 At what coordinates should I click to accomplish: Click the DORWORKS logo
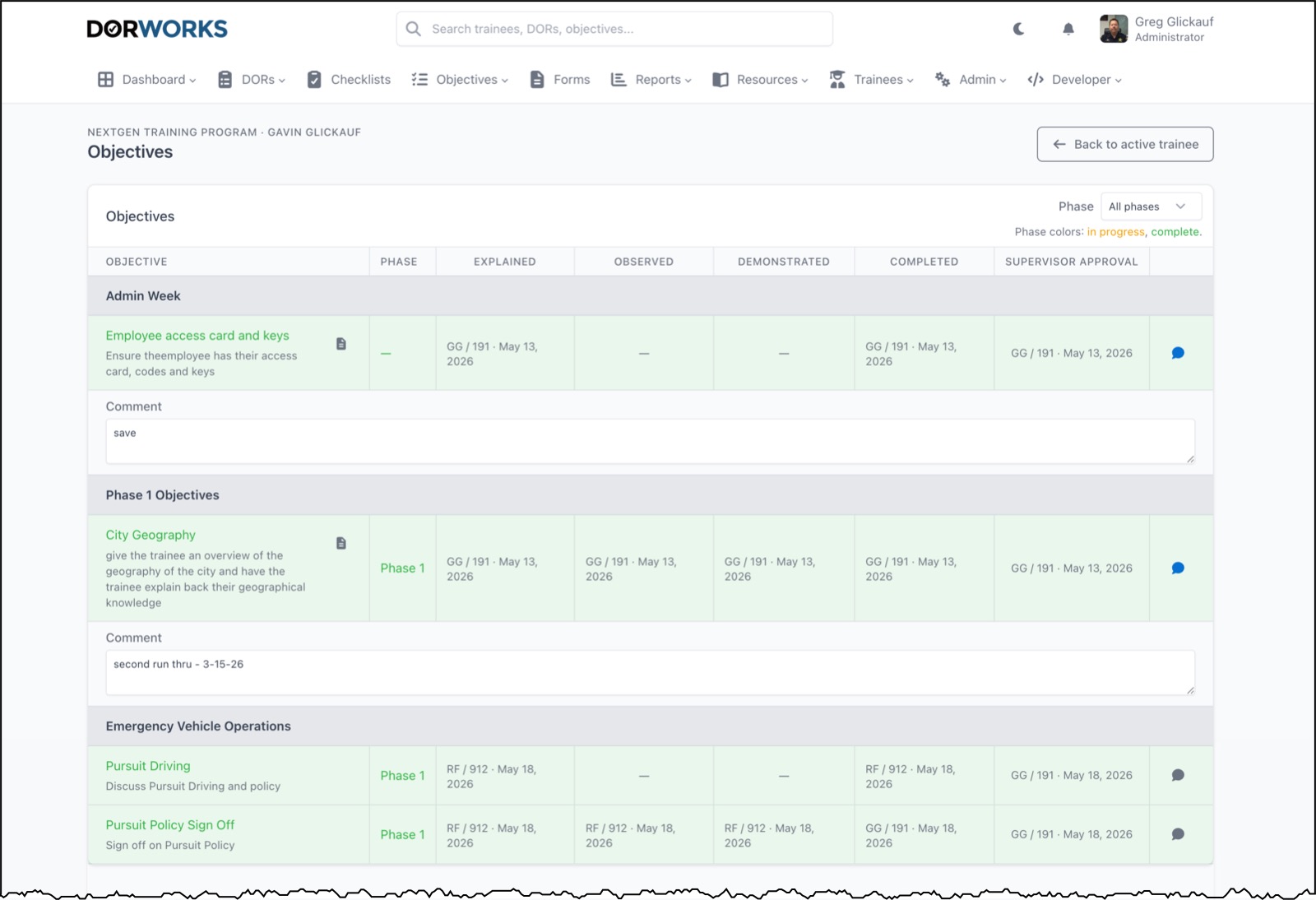[157, 29]
